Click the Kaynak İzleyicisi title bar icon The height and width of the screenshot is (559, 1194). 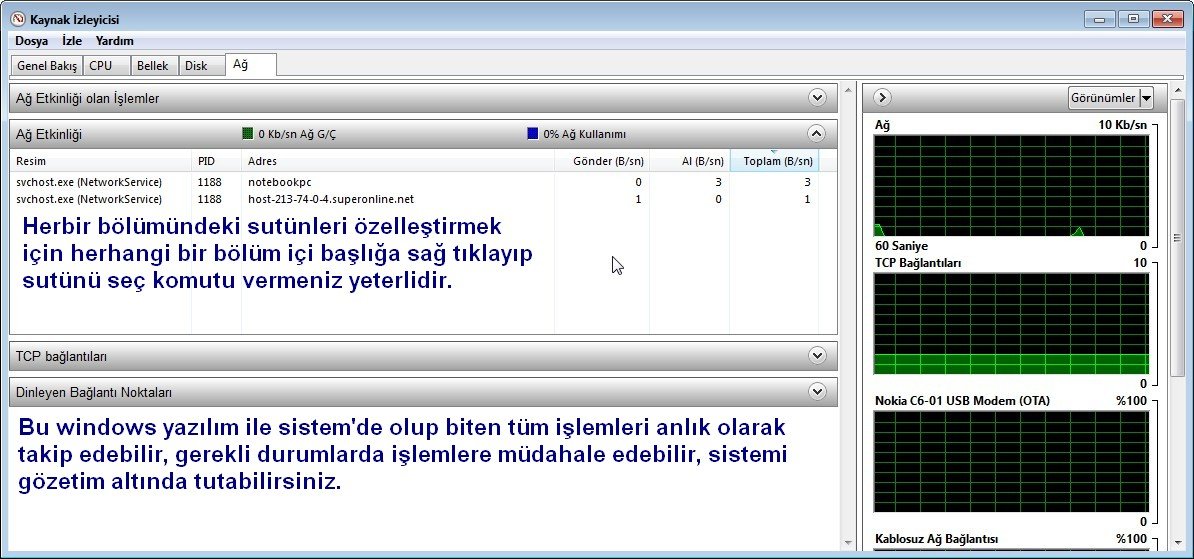pos(18,19)
